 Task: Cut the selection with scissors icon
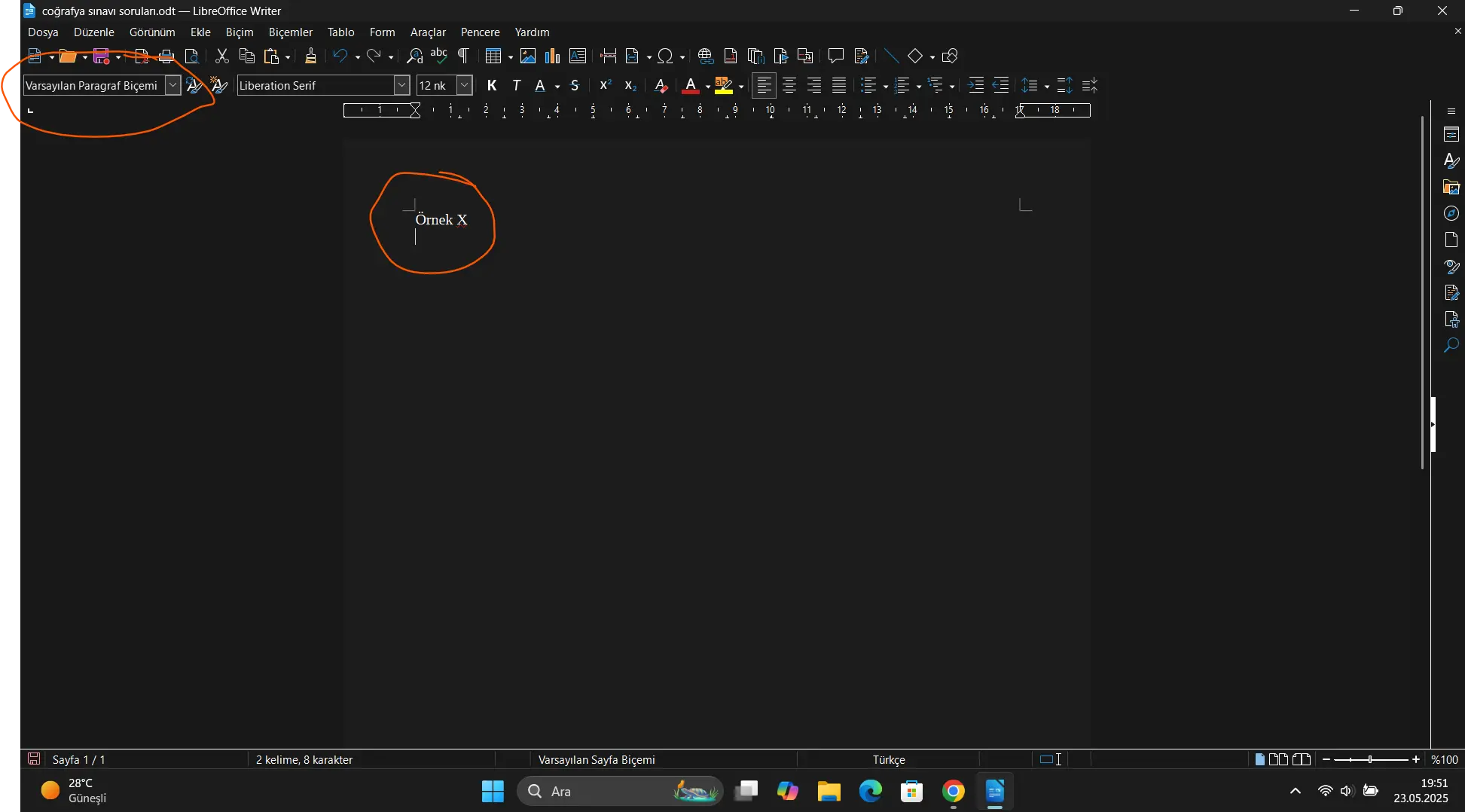[222, 56]
